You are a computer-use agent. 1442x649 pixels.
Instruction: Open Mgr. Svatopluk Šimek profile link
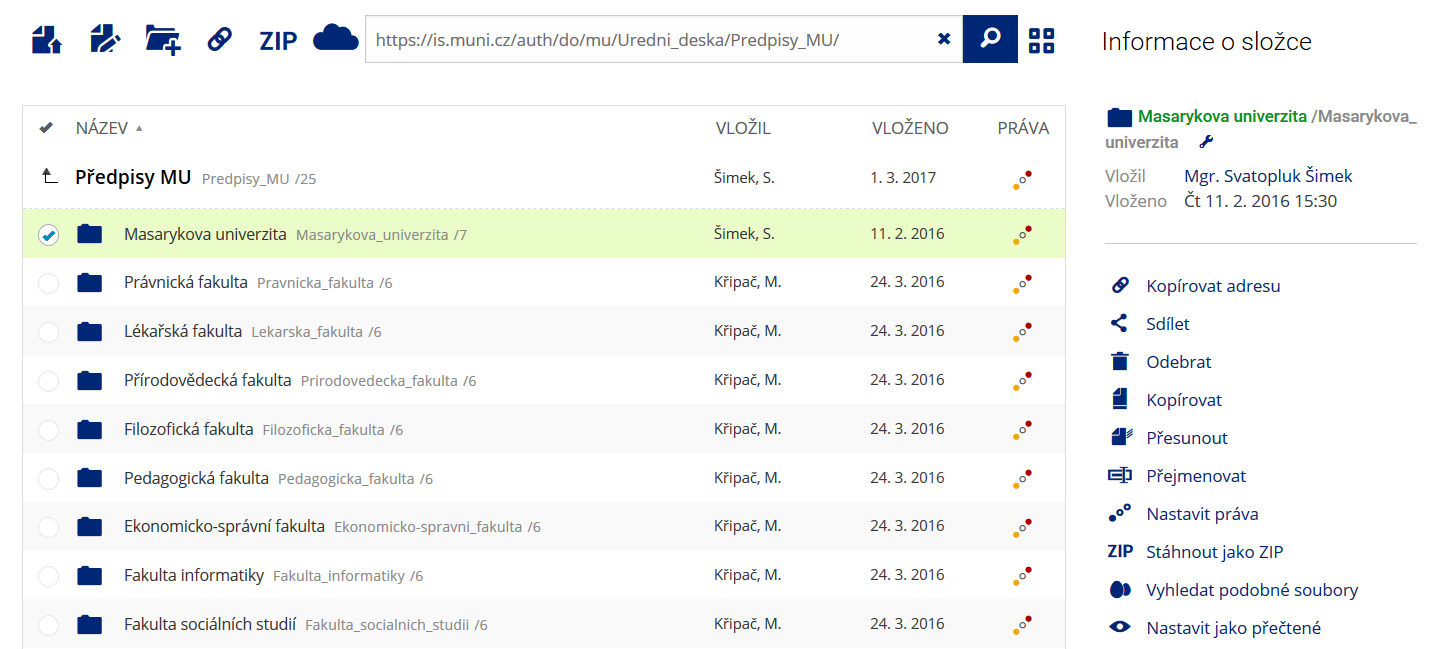pos(1268,176)
